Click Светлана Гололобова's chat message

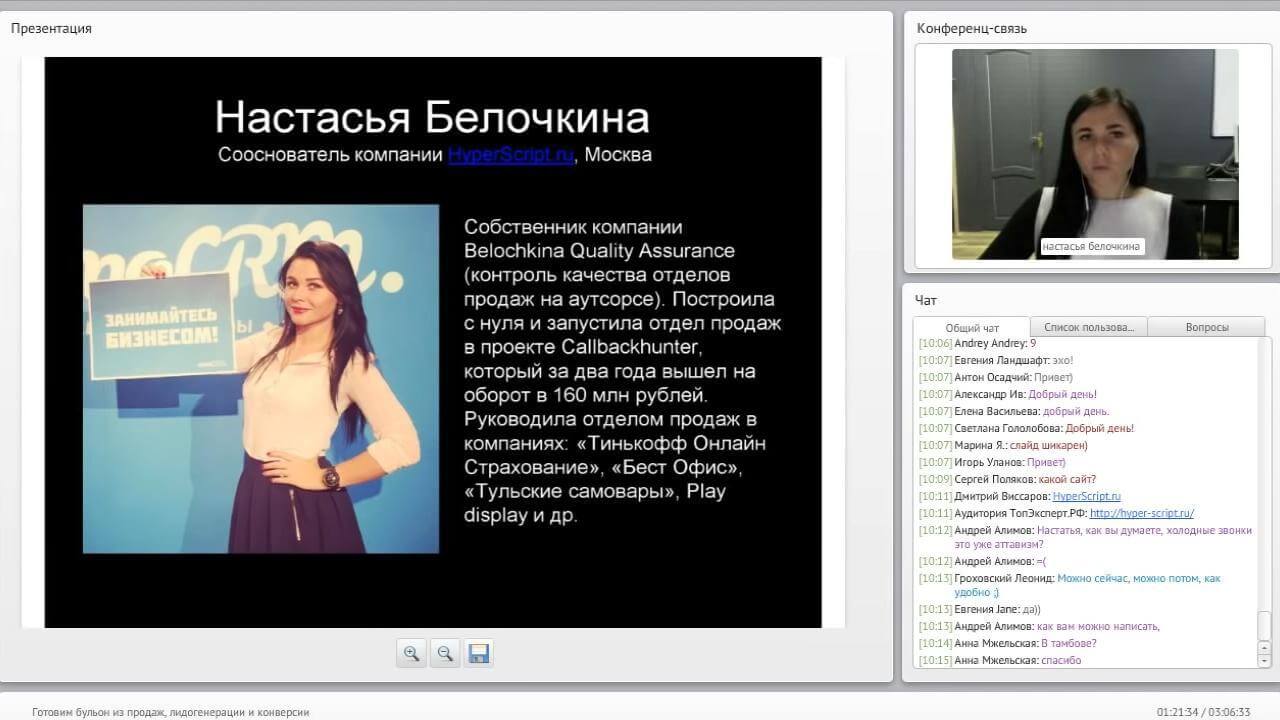1026,428
